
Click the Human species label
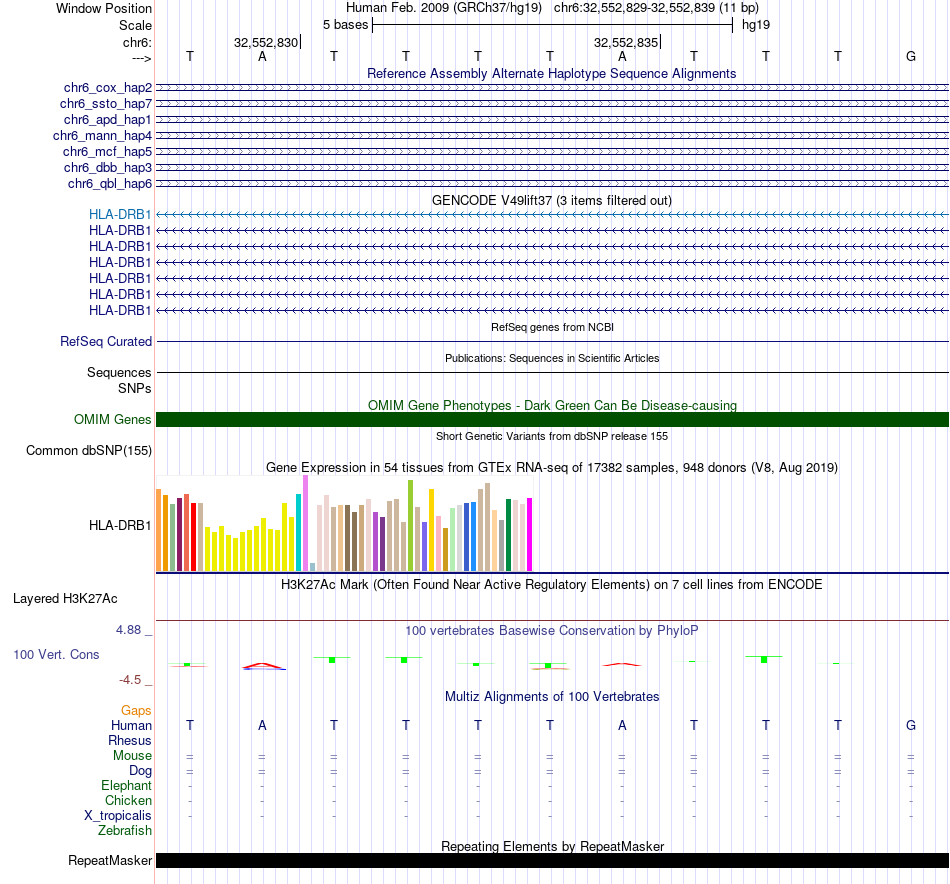tap(131, 726)
